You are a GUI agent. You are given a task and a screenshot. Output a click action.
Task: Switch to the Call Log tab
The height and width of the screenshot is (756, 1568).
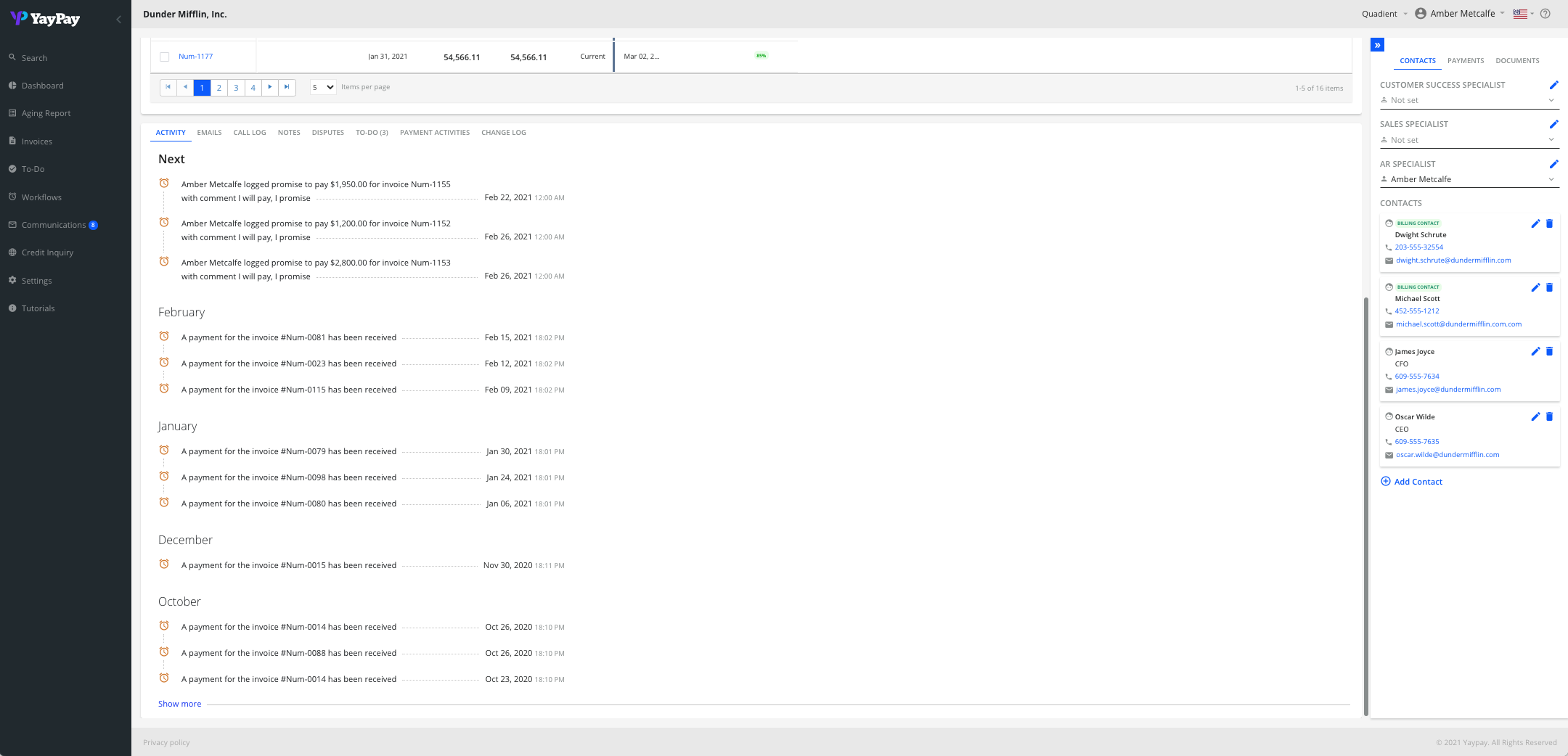pyautogui.click(x=249, y=133)
